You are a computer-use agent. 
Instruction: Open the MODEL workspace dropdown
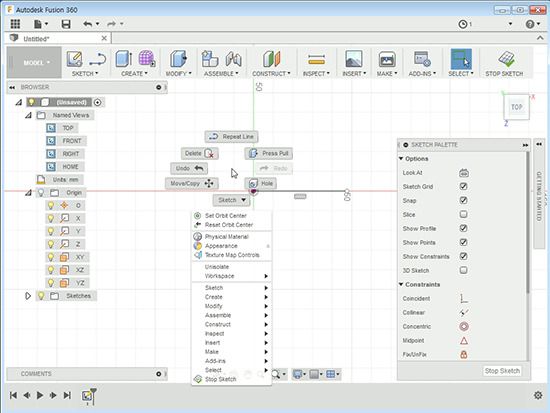click(34, 62)
